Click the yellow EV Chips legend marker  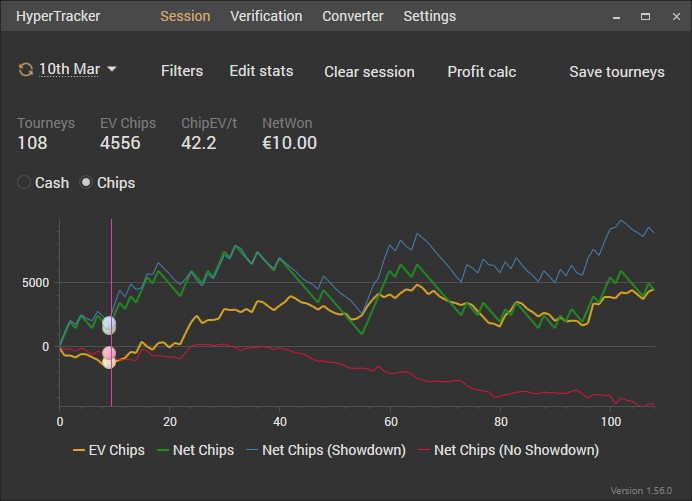click(79, 450)
